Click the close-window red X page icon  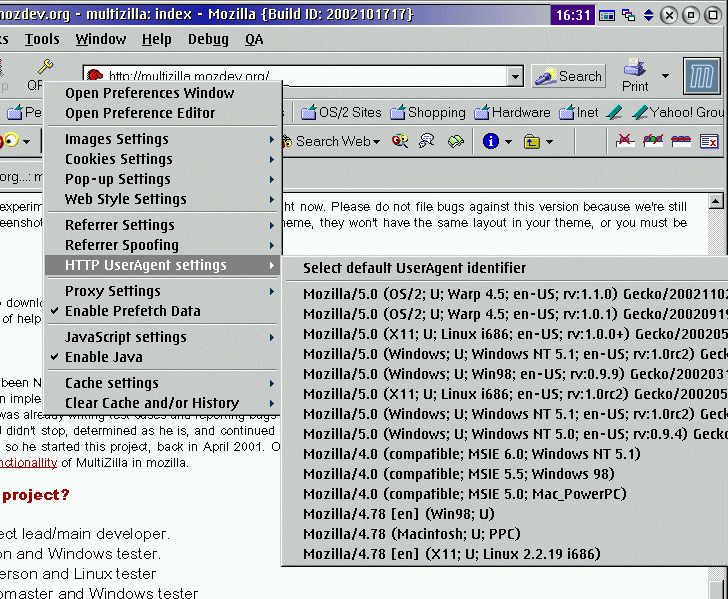pos(709,141)
